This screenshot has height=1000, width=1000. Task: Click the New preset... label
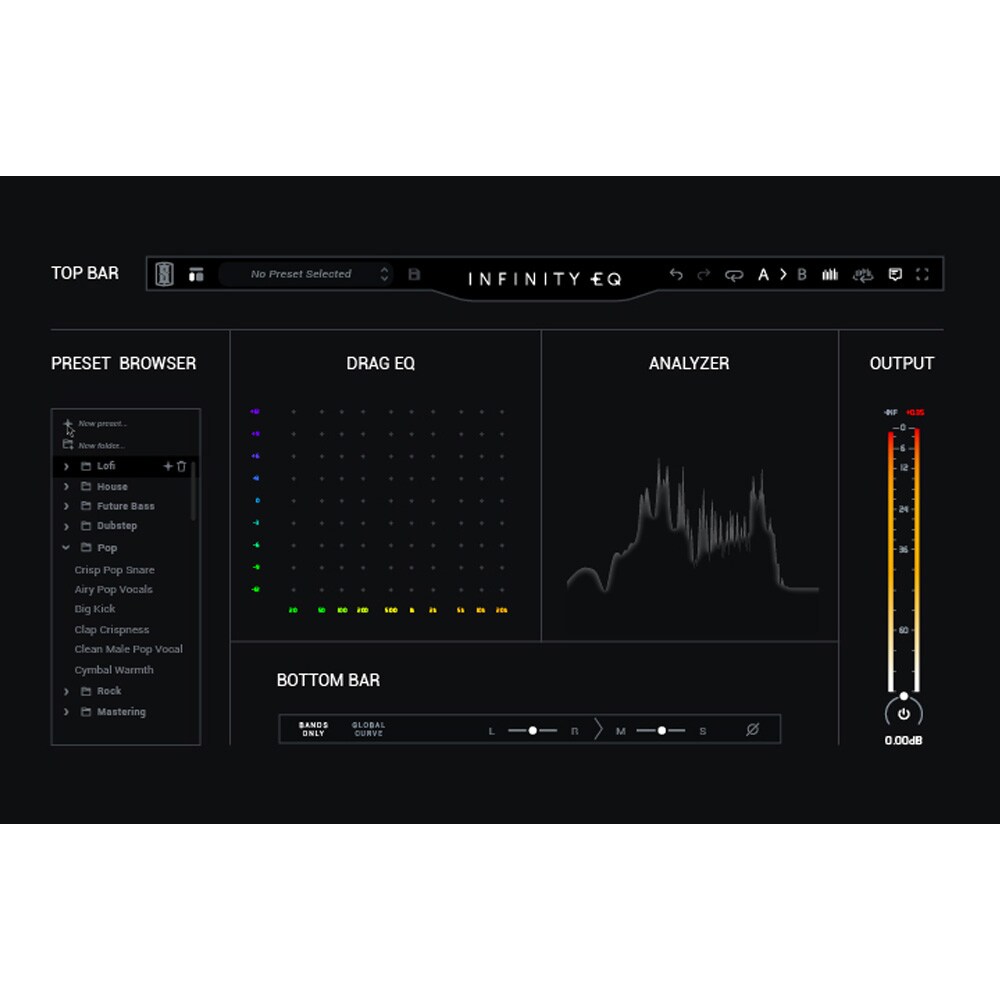pyautogui.click(x=102, y=423)
